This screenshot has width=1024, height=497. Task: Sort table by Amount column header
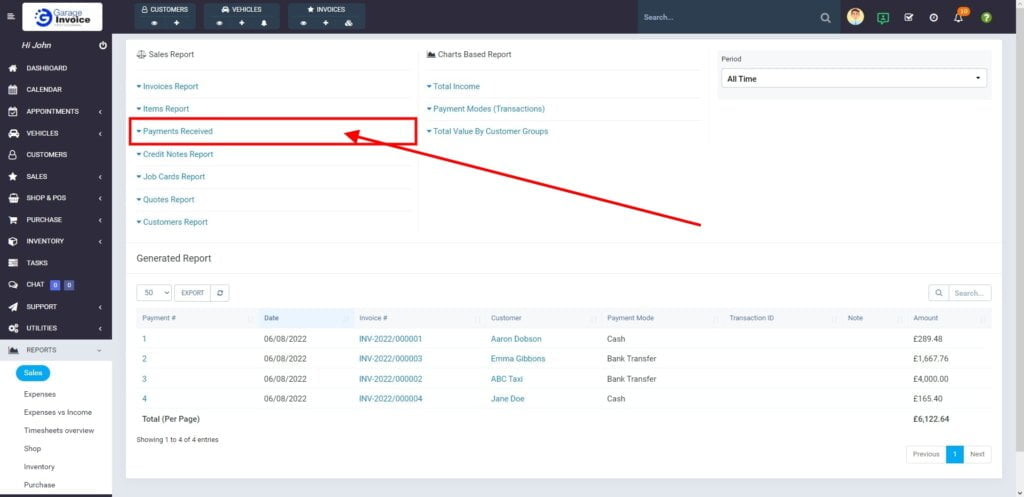click(x=950, y=318)
